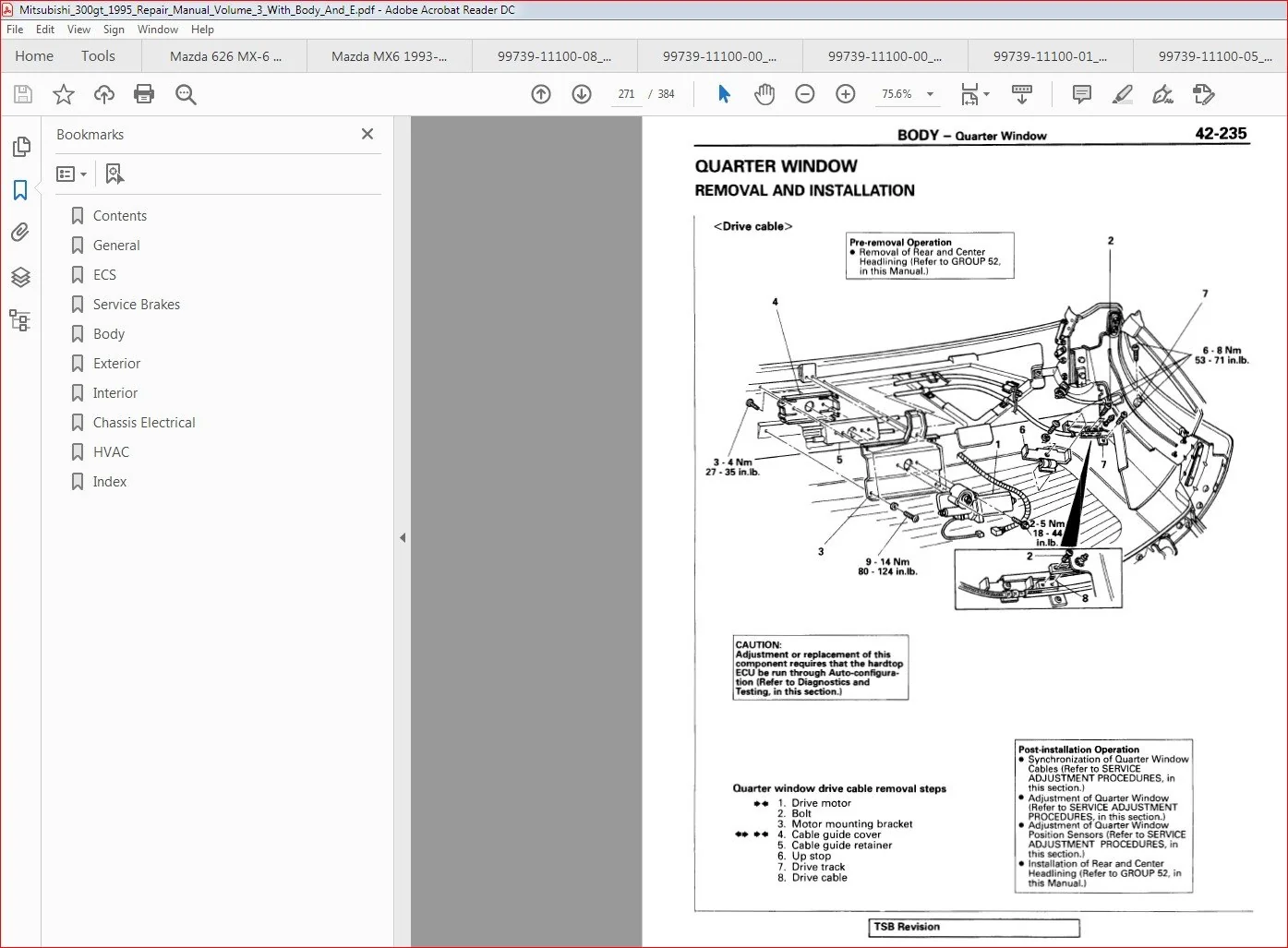
Task: Click the TSB Revision box
Action: (975, 927)
